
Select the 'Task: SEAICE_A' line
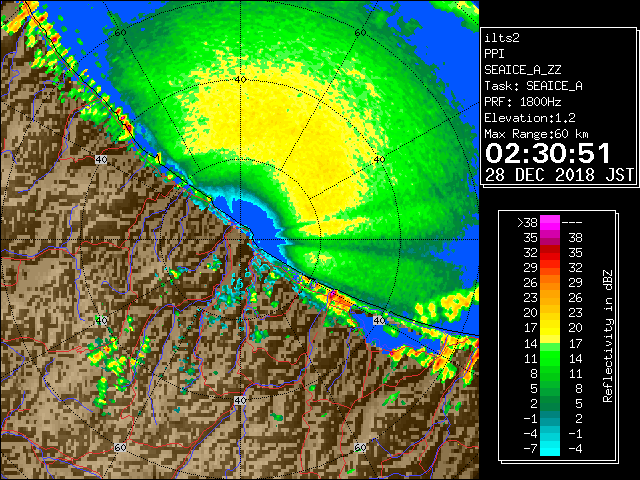pyautogui.click(x=533, y=86)
